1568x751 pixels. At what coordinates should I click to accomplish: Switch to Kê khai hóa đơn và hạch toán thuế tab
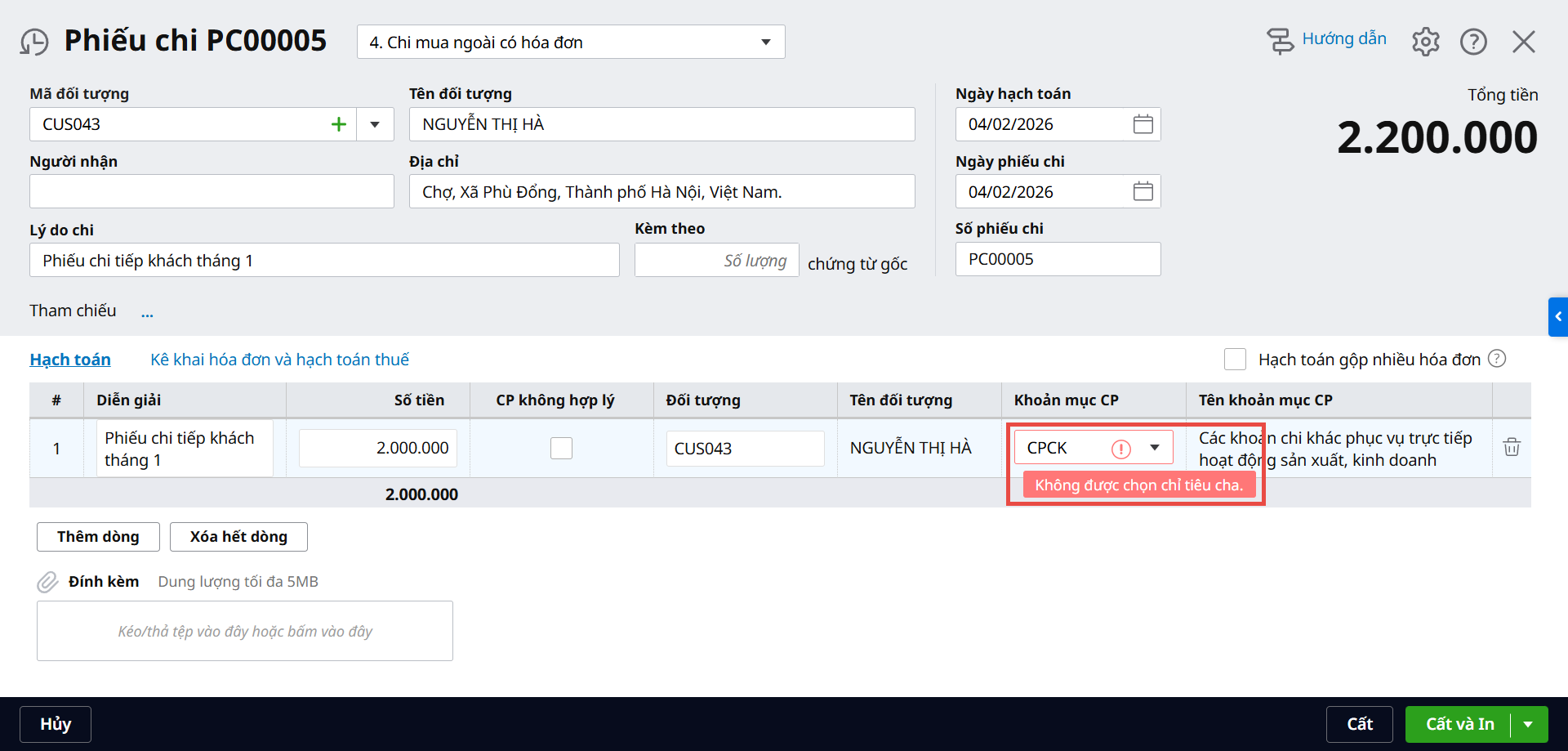(x=279, y=360)
